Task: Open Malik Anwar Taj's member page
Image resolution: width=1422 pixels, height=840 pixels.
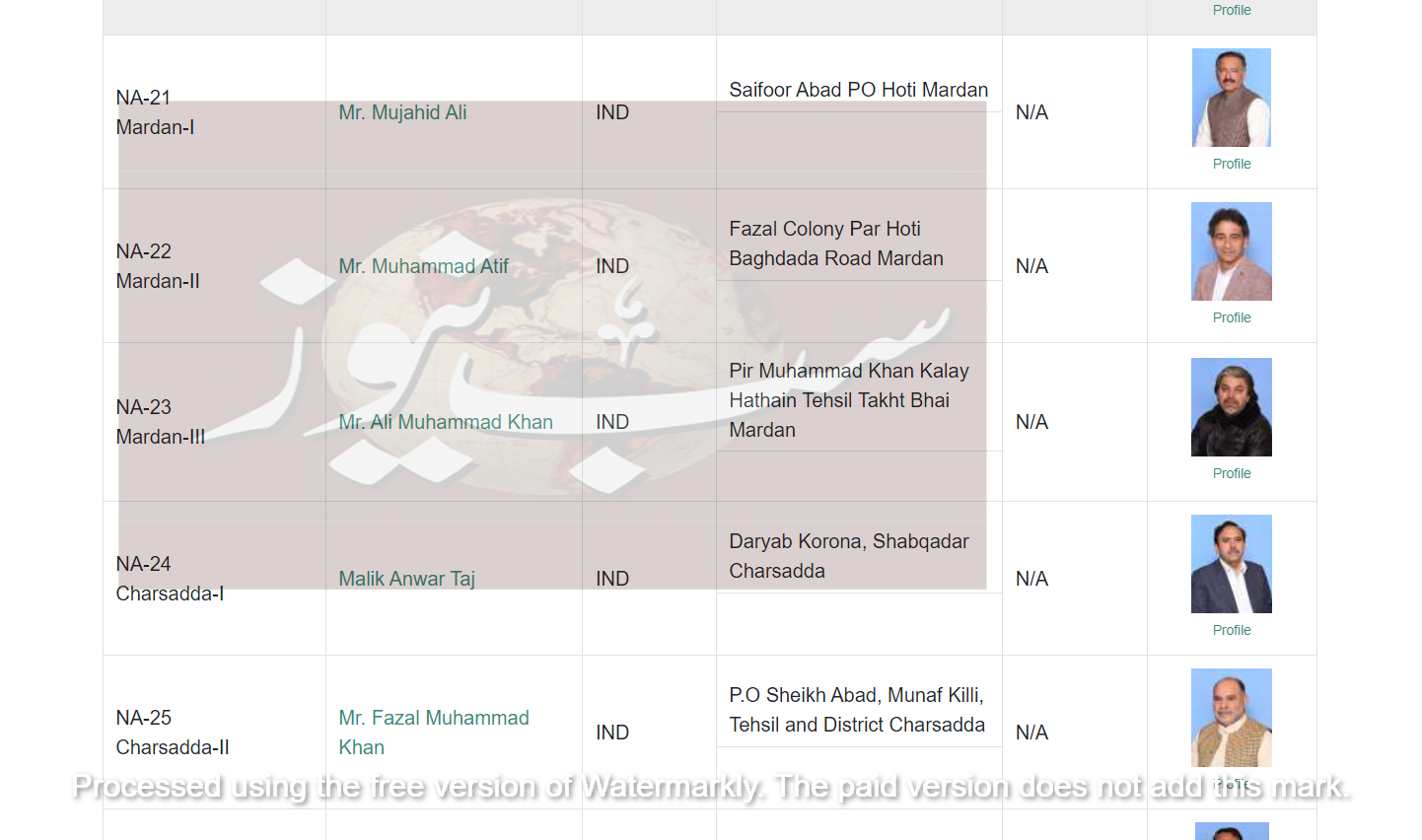Action: [406, 579]
